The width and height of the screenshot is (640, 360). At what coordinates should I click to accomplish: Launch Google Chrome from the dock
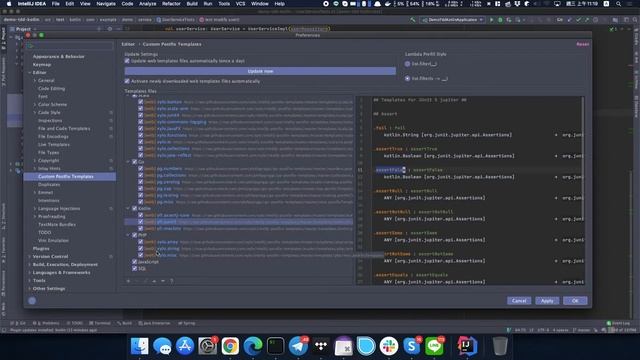[x=230, y=346]
